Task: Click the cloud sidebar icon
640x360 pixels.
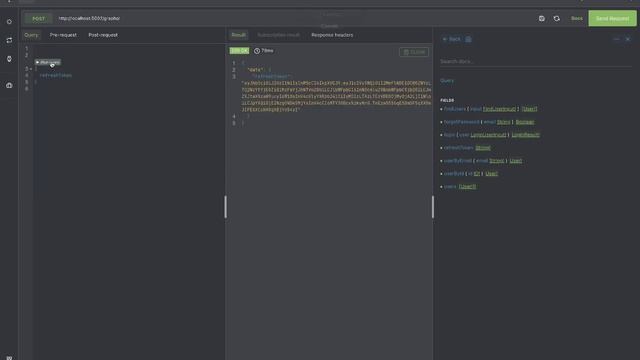Action: coord(9,85)
